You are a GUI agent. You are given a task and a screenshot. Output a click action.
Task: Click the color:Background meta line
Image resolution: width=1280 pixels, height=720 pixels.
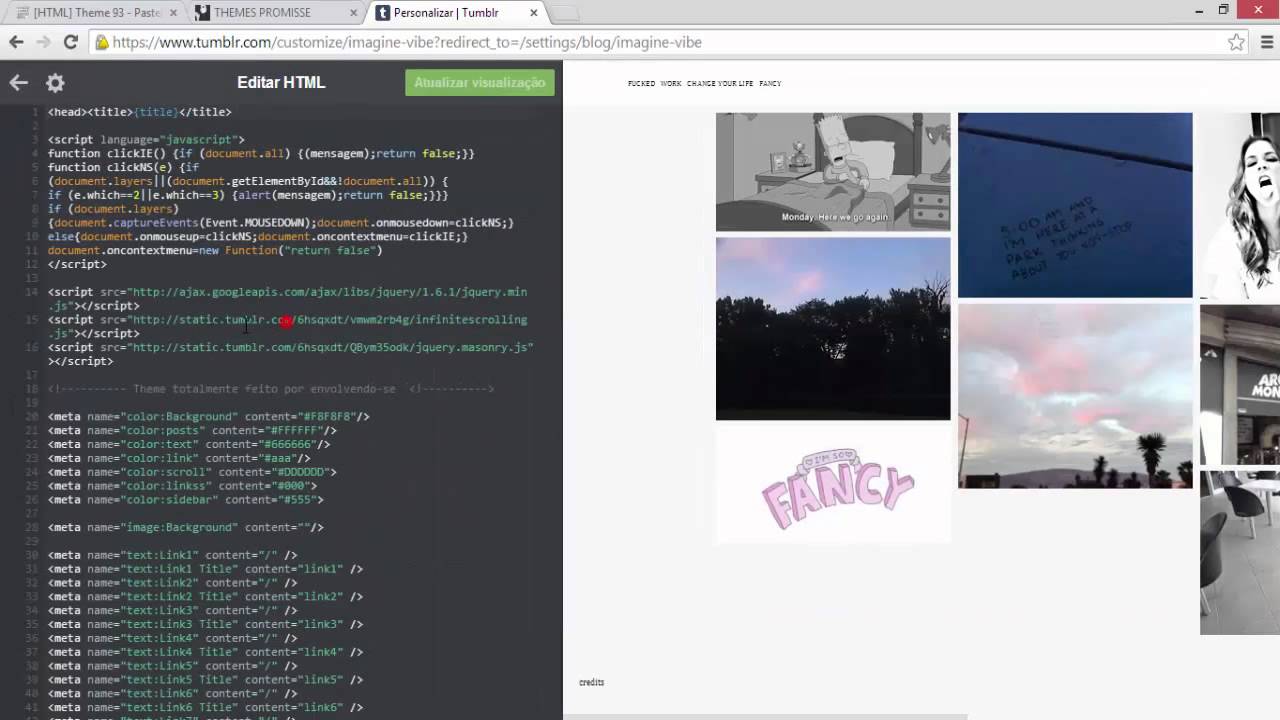click(208, 417)
